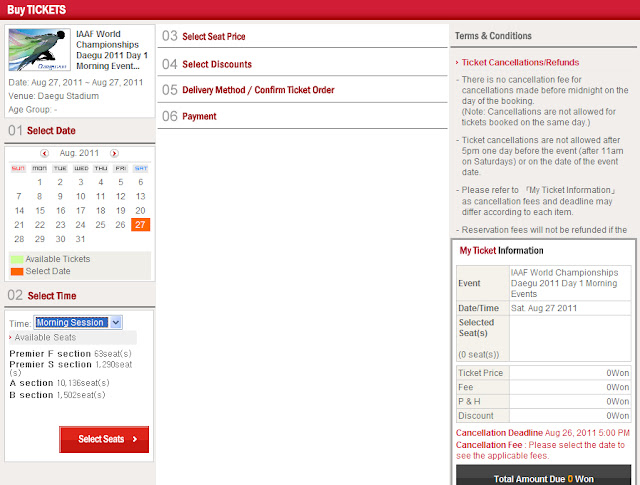The width and height of the screenshot is (640, 485).
Task: Click the Aug. 2011 month label
Action: click(x=79, y=153)
